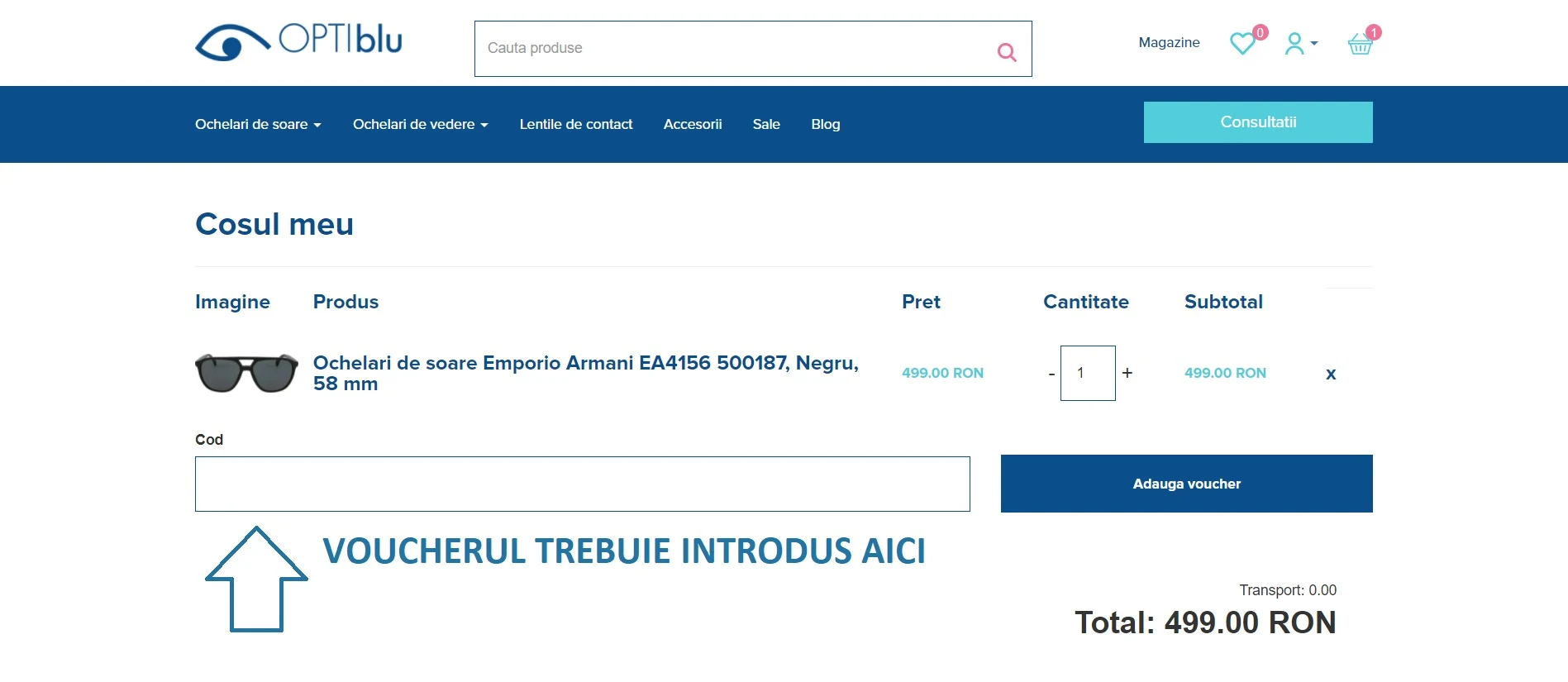
Task: Open the Ochelari de soare Emporio Armani product link
Action: pyautogui.click(x=585, y=373)
